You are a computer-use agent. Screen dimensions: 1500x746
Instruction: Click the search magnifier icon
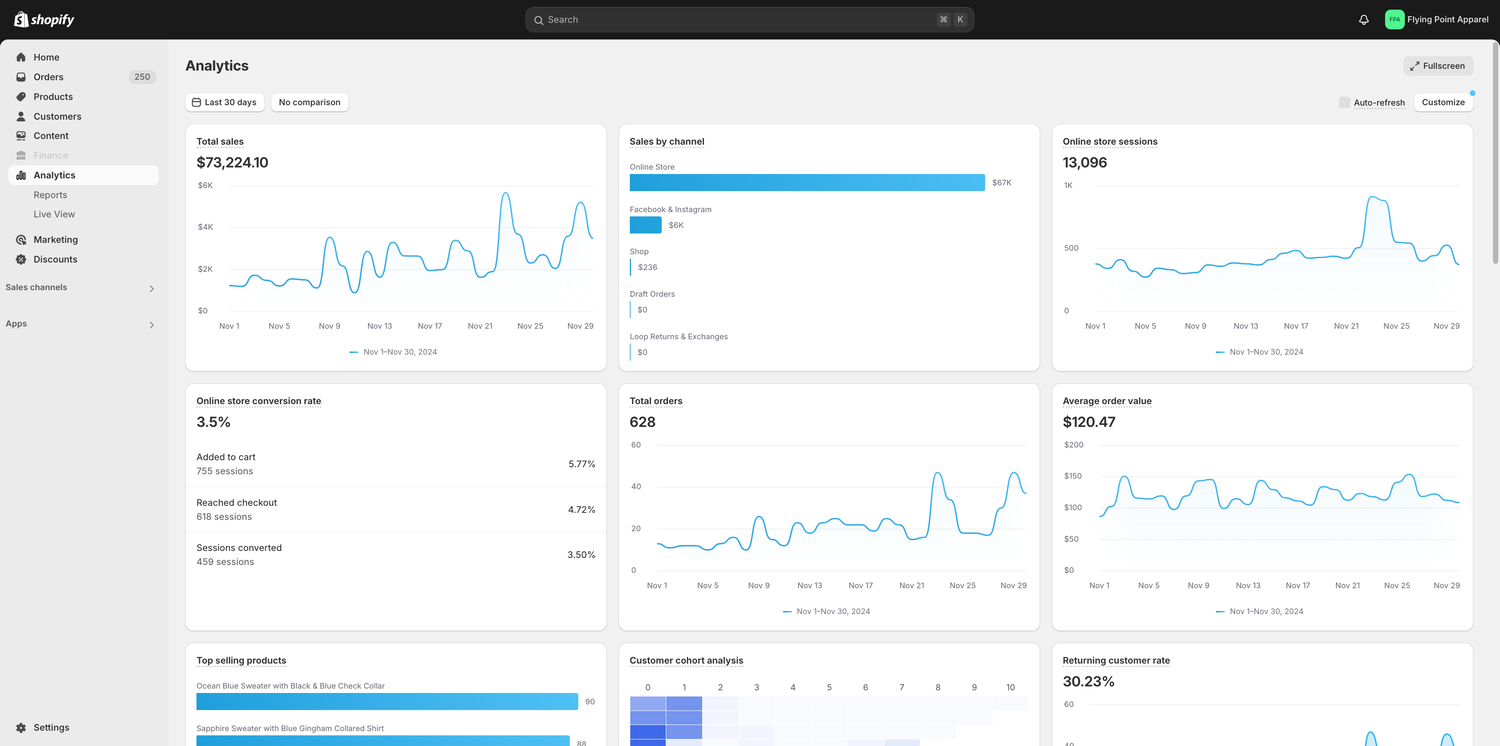pos(539,20)
